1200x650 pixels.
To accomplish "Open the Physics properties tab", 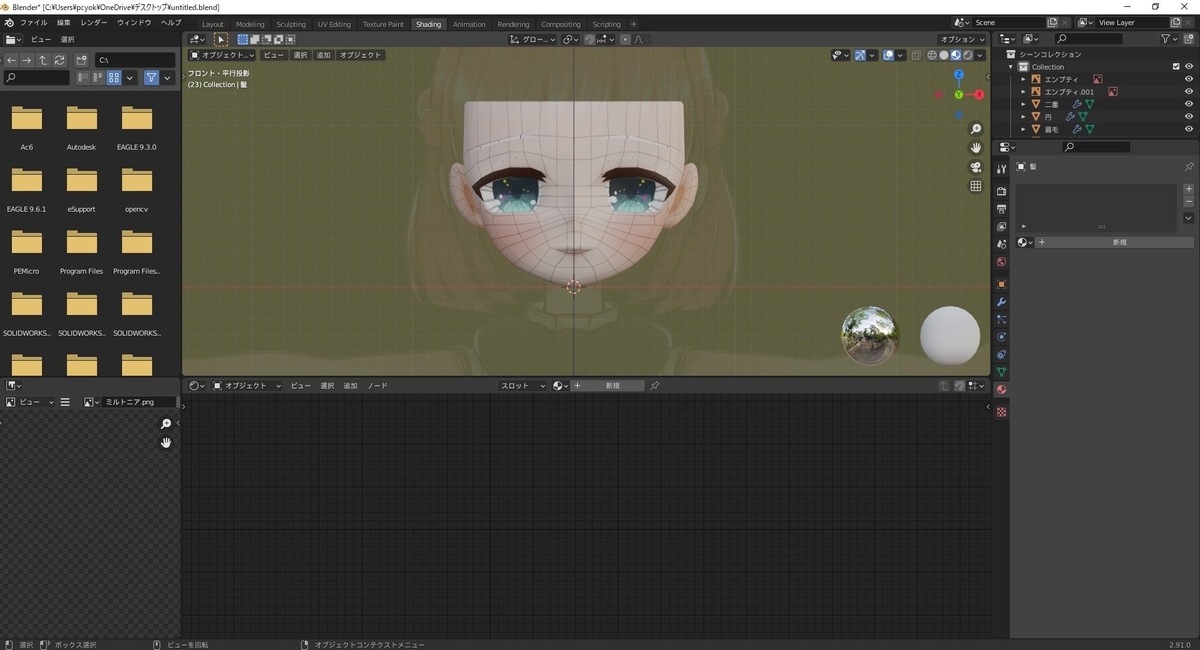I will pos(1001,337).
